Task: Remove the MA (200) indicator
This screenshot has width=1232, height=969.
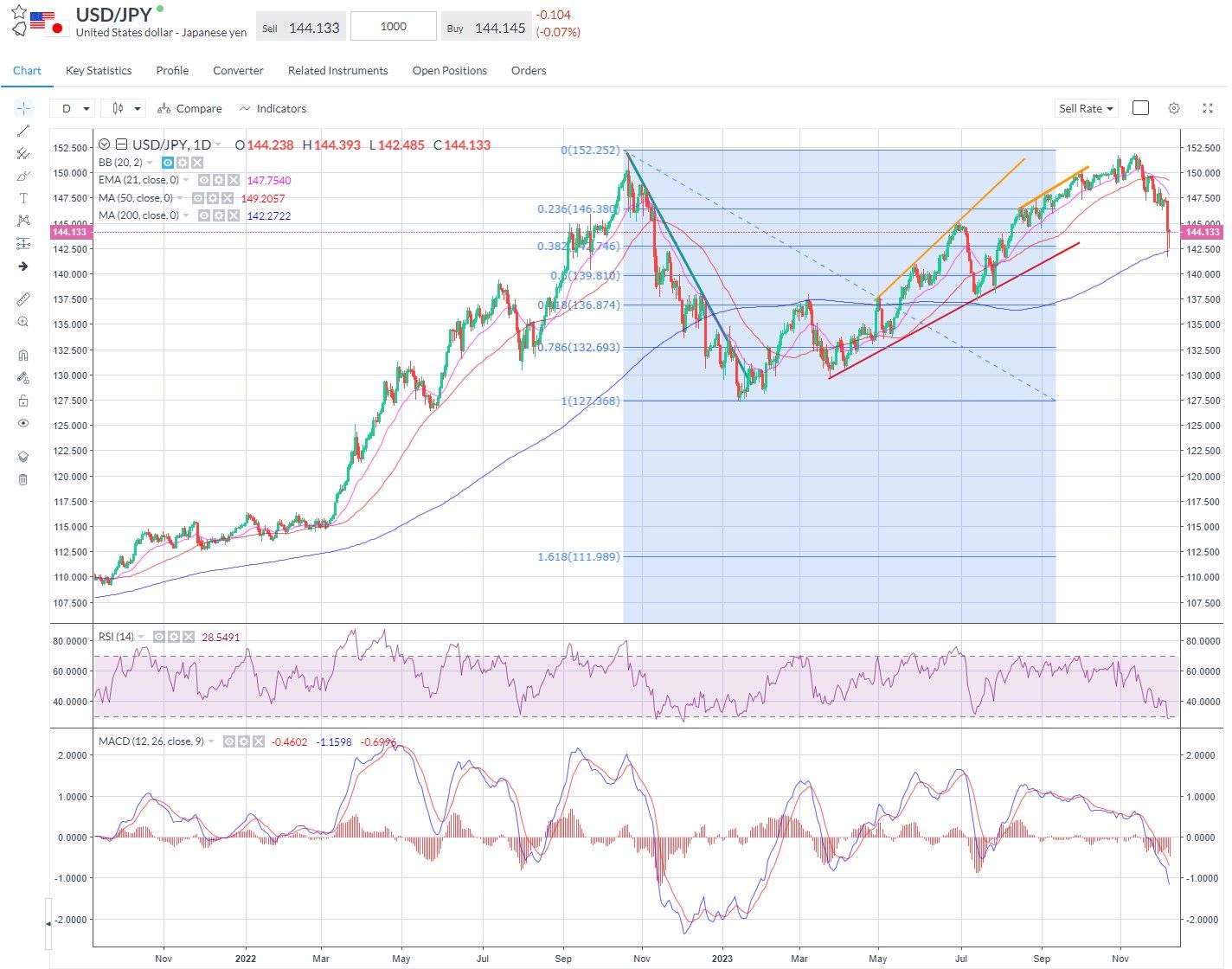Action: [234, 215]
